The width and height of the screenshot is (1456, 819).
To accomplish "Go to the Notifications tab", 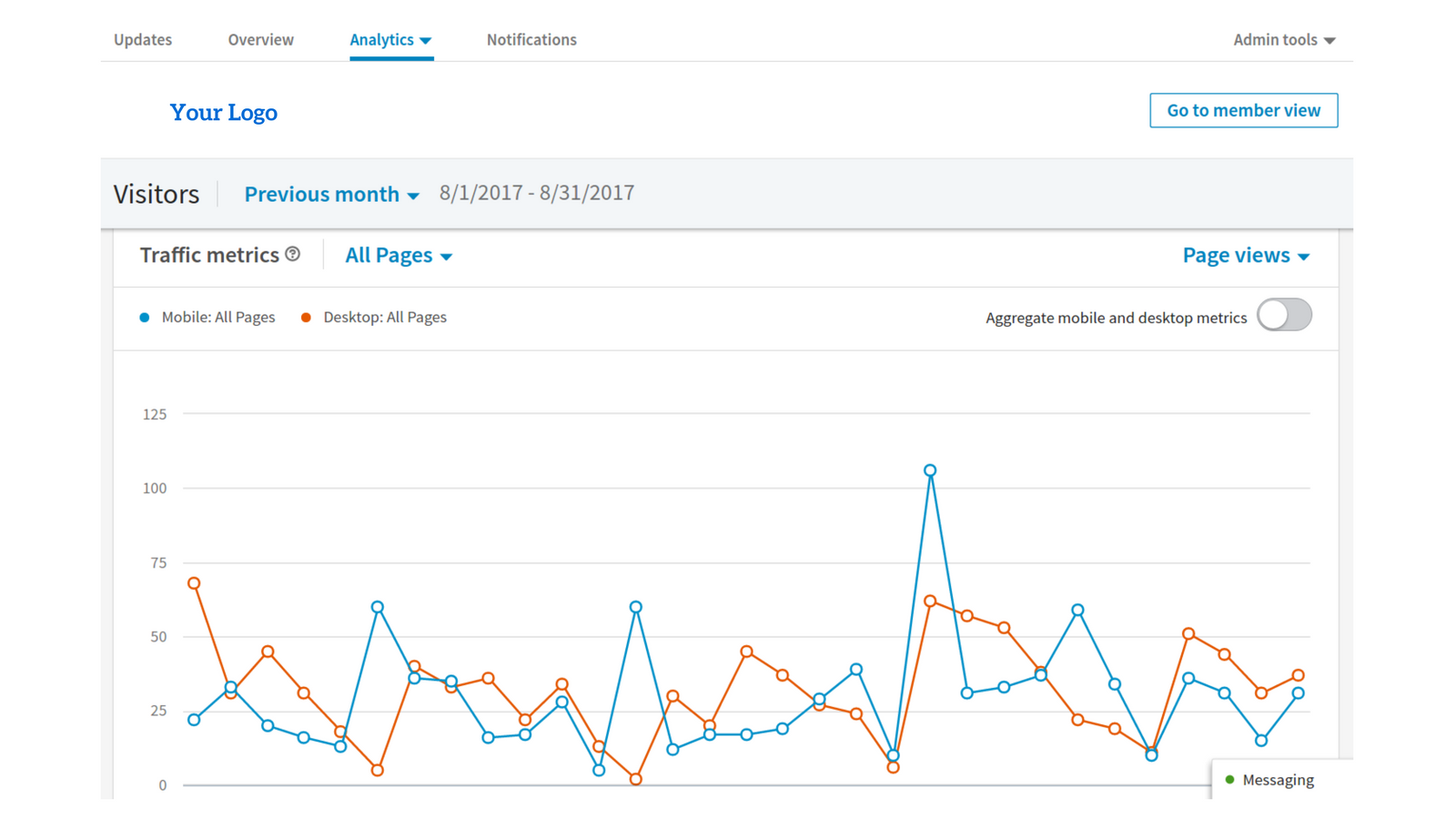I will [x=531, y=39].
